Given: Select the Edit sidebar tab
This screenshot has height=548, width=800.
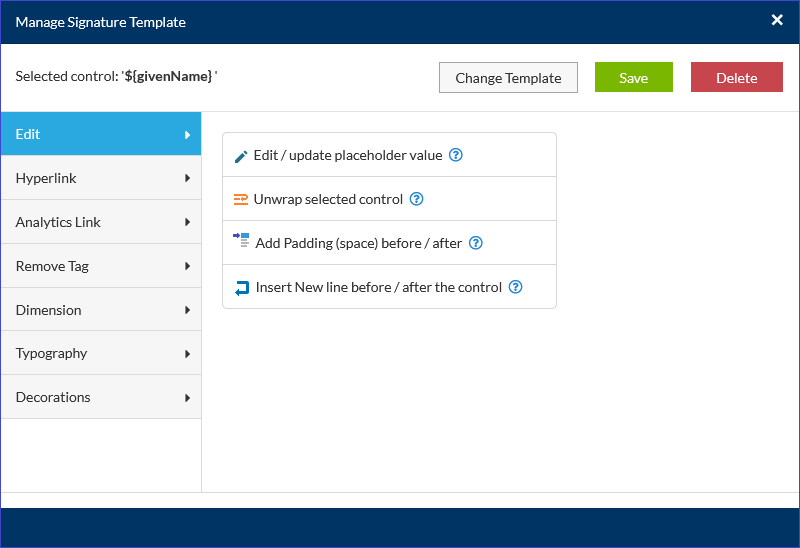Looking at the screenshot, I should tap(100, 134).
